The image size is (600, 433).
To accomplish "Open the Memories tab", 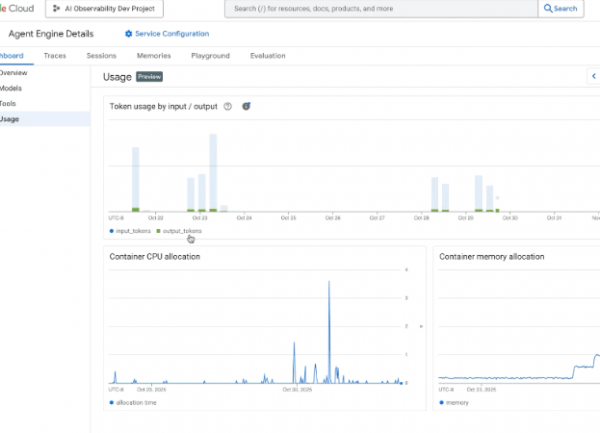I will (x=154, y=56).
